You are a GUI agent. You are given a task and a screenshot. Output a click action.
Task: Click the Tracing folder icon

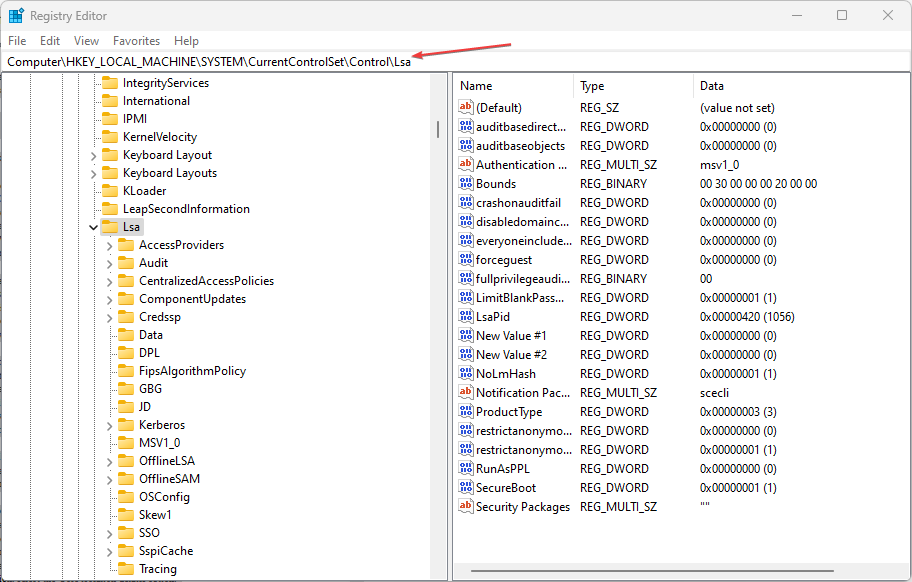click(126, 569)
